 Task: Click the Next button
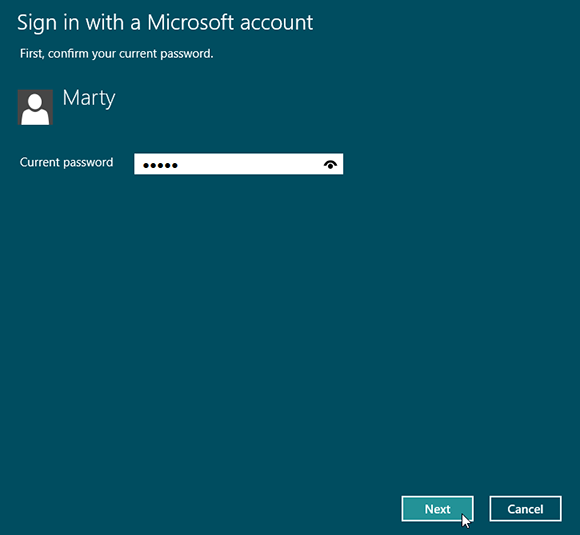tap(437, 509)
